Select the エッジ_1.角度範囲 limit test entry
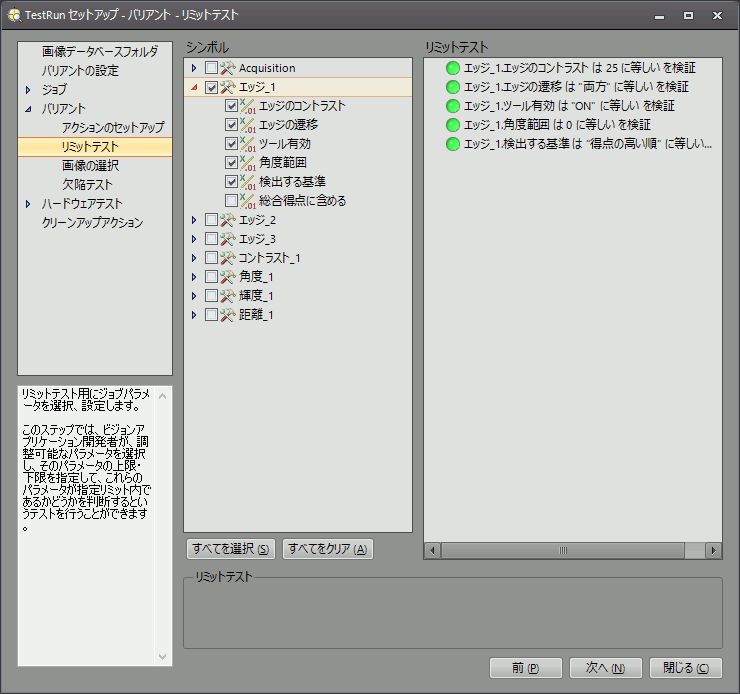The height and width of the screenshot is (694, 740). (x=557, y=125)
